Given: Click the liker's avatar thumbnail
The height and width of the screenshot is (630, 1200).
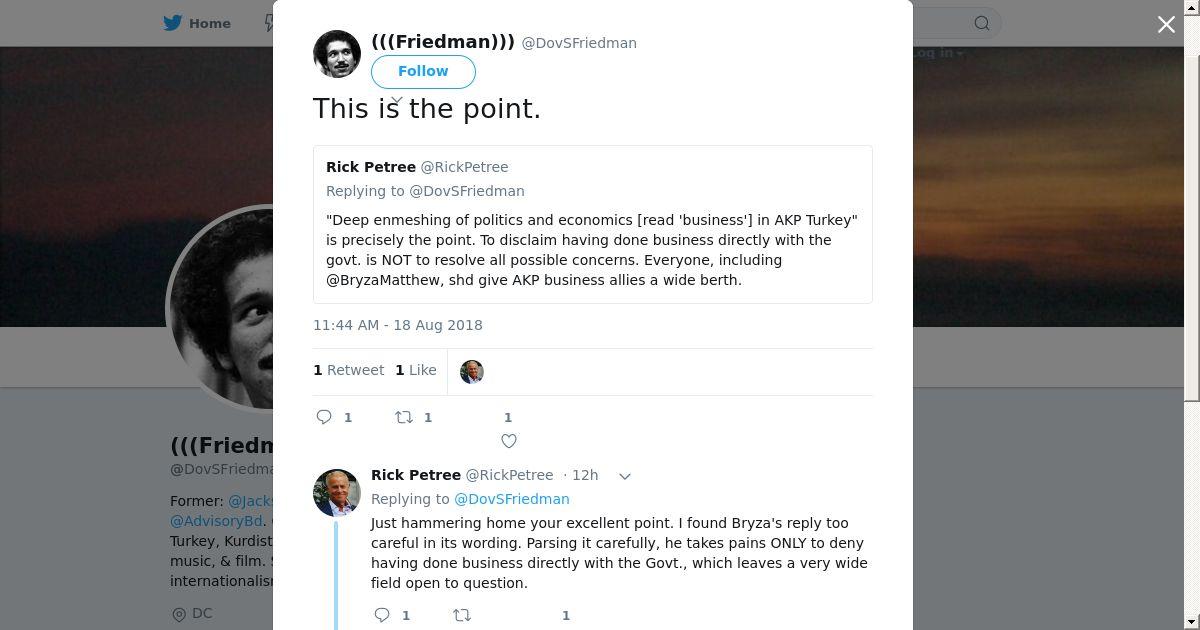Looking at the screenshot, I should tap(472, 372).
